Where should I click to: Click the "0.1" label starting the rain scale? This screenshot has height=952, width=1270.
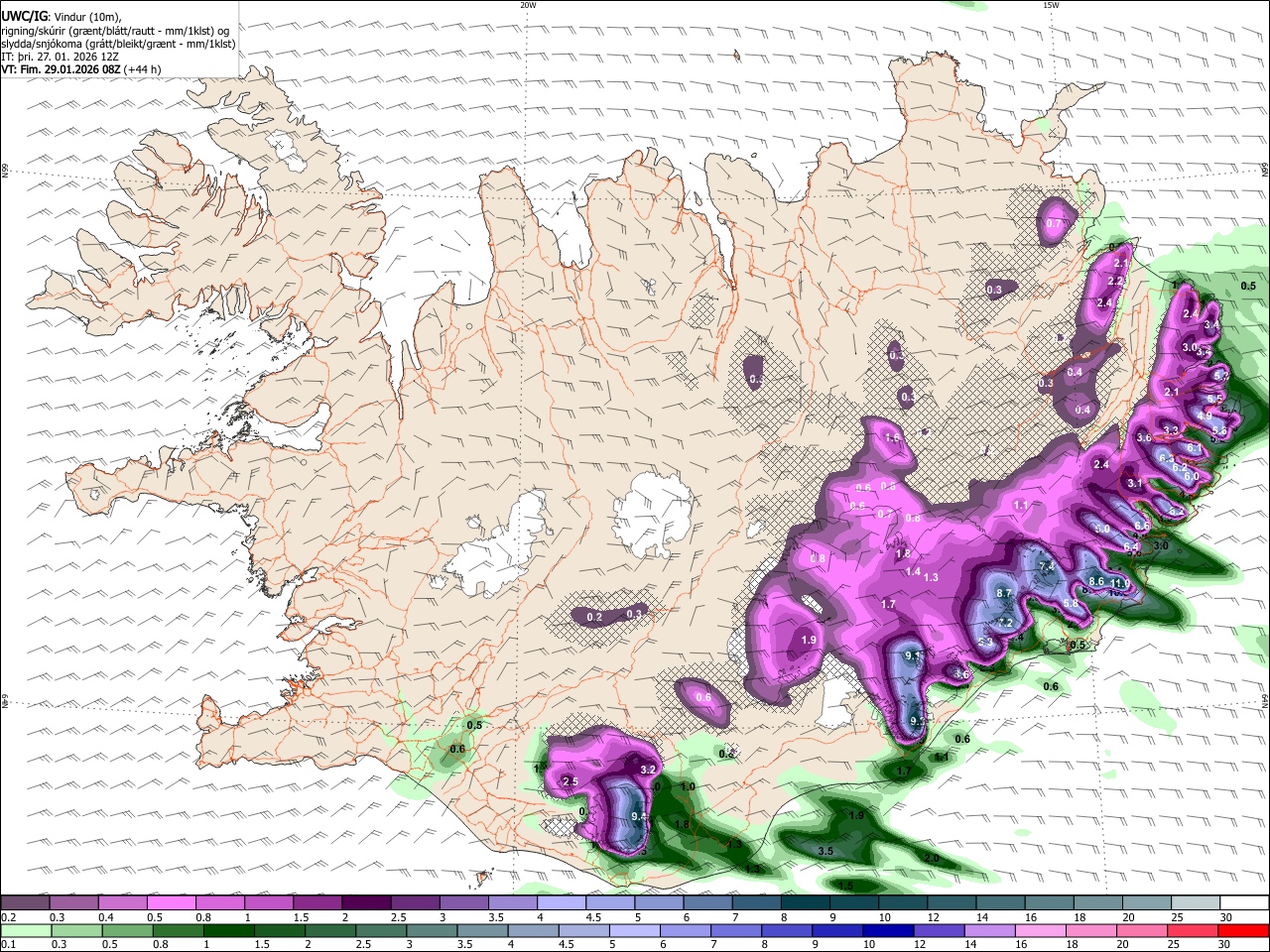coord(8,945)
